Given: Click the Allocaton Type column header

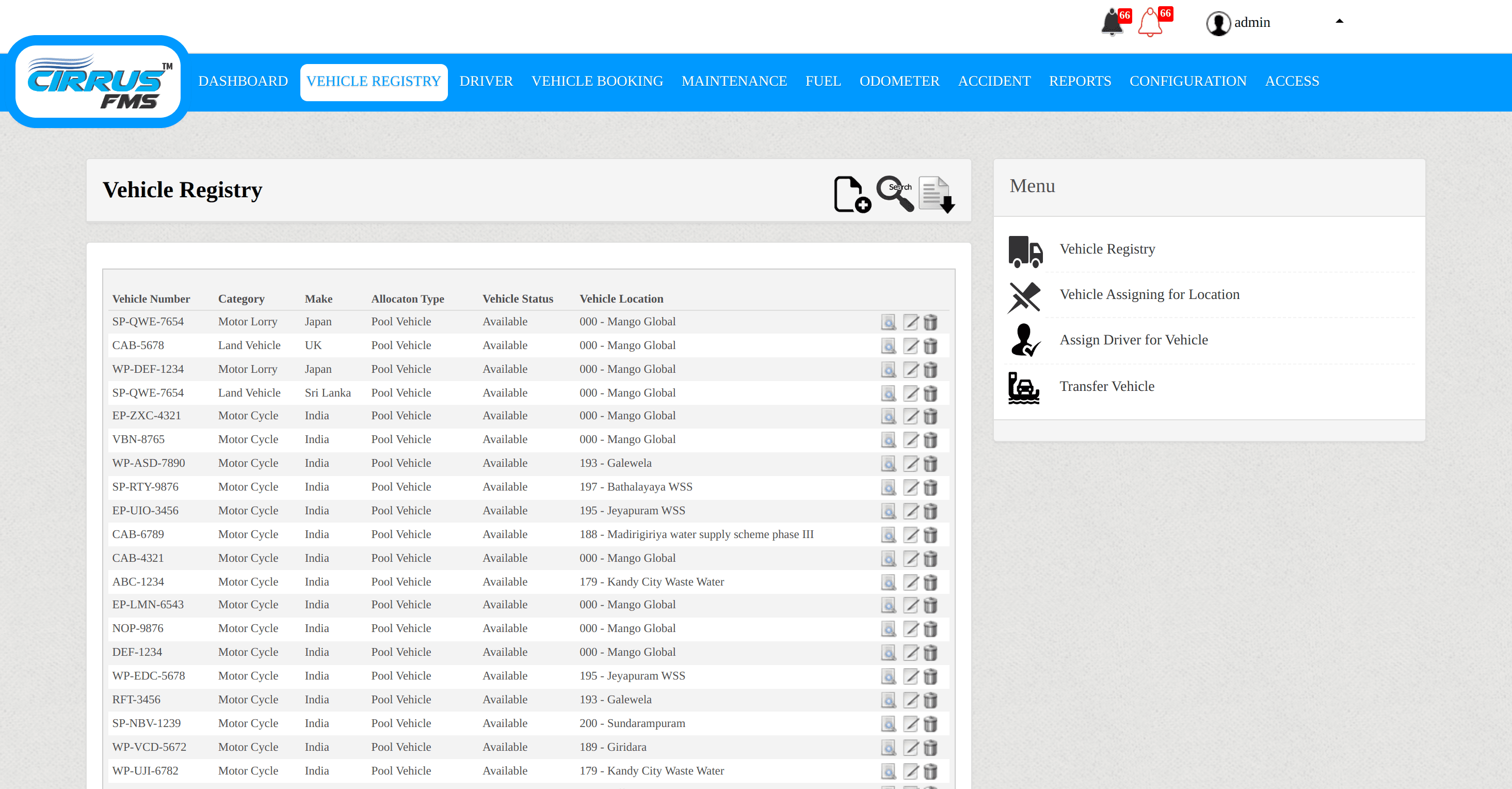Looking at the screenshot, I should tap(407, 298).
